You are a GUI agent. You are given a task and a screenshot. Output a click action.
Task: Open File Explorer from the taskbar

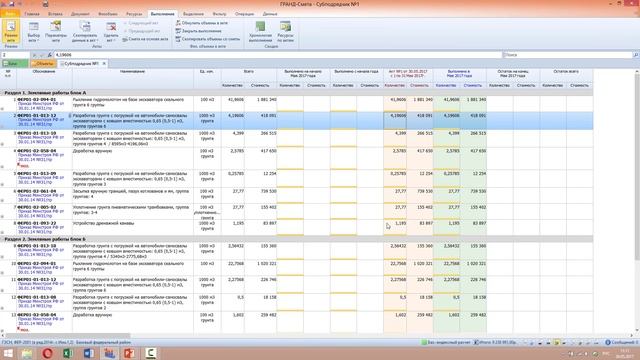click(27, 353)
